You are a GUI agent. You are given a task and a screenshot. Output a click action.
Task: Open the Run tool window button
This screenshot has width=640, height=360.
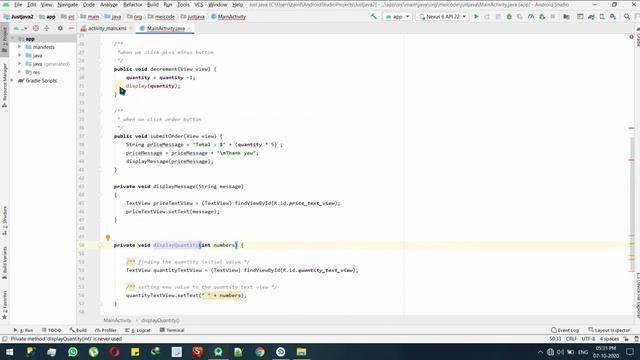pos(23,330)
